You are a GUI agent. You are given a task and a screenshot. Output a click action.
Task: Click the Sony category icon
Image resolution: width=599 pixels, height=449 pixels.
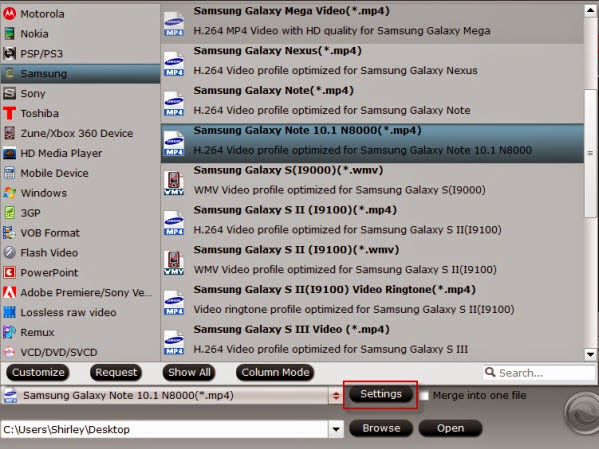click(x=10, y=93)
